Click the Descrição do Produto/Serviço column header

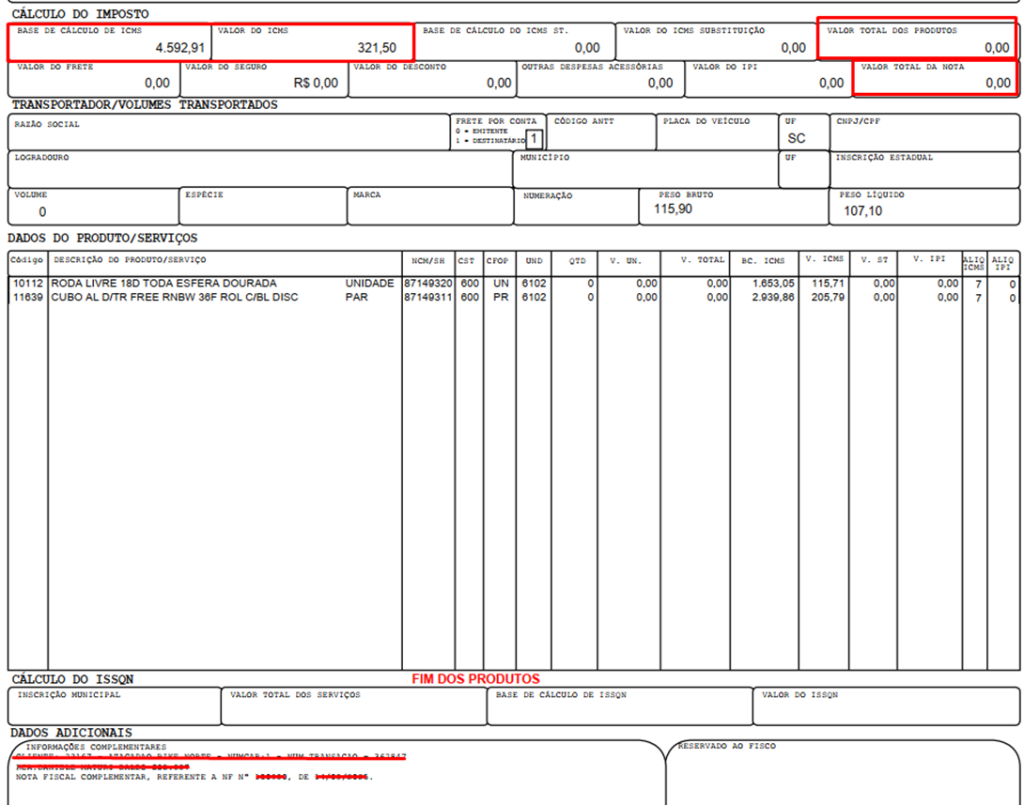(130, 260)
